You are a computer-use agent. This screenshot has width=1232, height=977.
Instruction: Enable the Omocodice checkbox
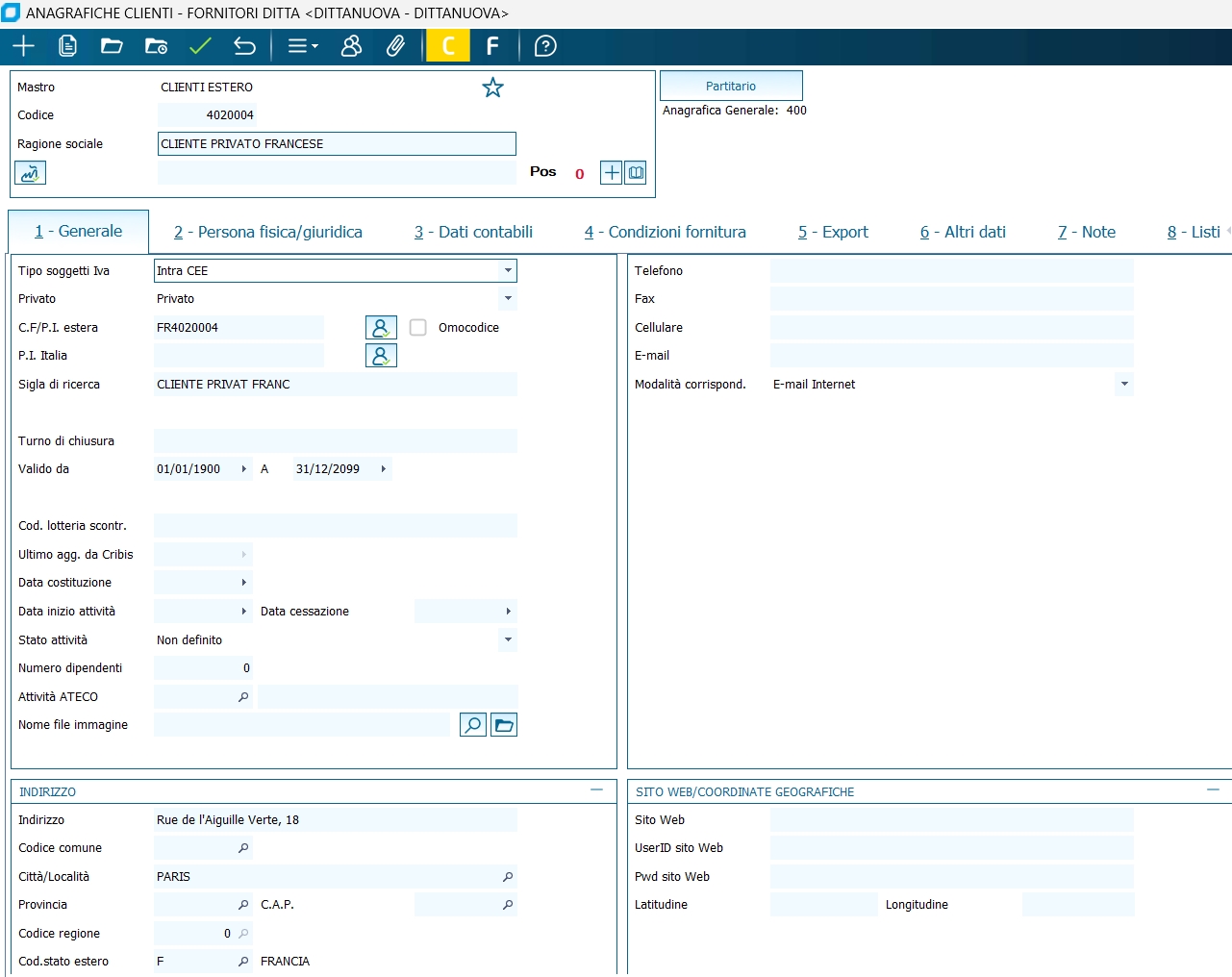point(418,328)
